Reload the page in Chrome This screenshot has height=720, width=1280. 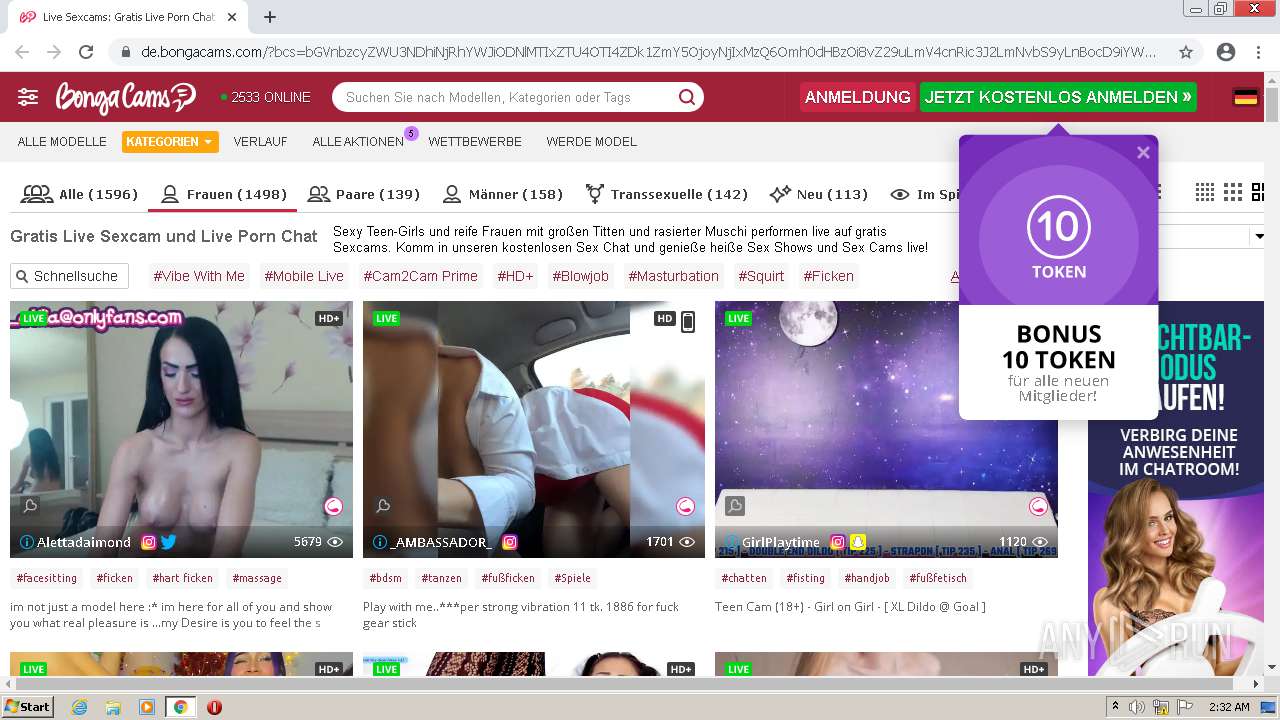pos(86,52)
